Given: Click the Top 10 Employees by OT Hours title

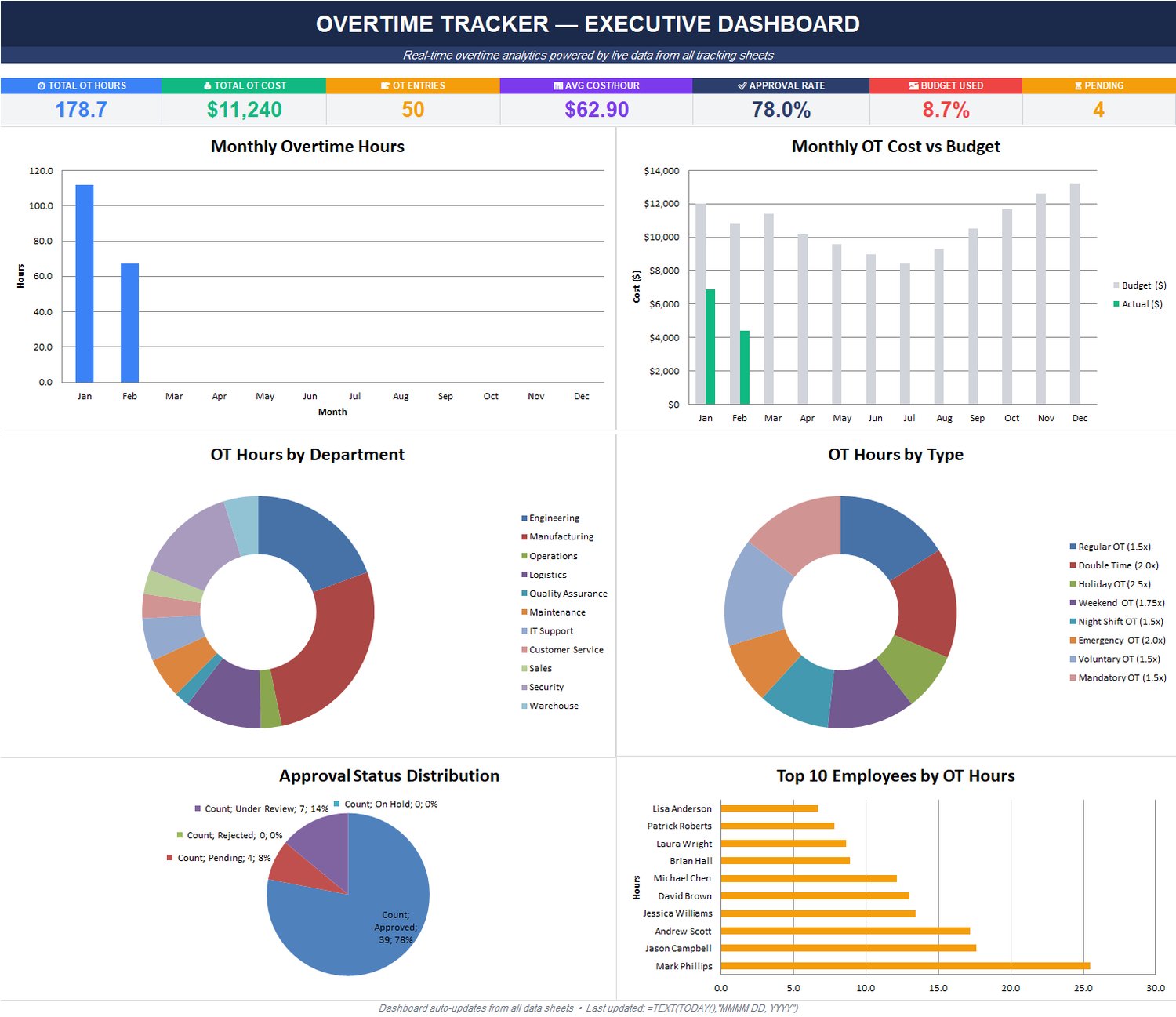Looking at the screenshot, I should click(895, 776).
